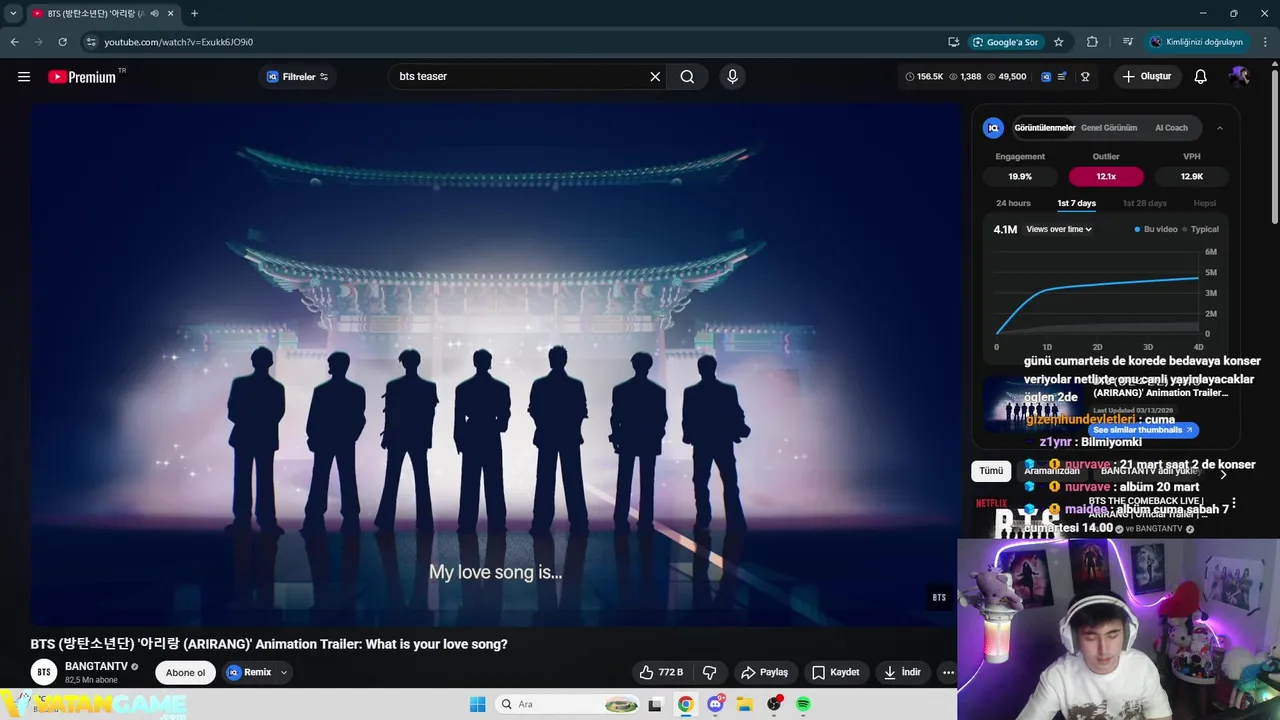This screenshot has height=720, width=1280.
Task: Expand the Remix dropdown arrow
Action: [284, 672]
